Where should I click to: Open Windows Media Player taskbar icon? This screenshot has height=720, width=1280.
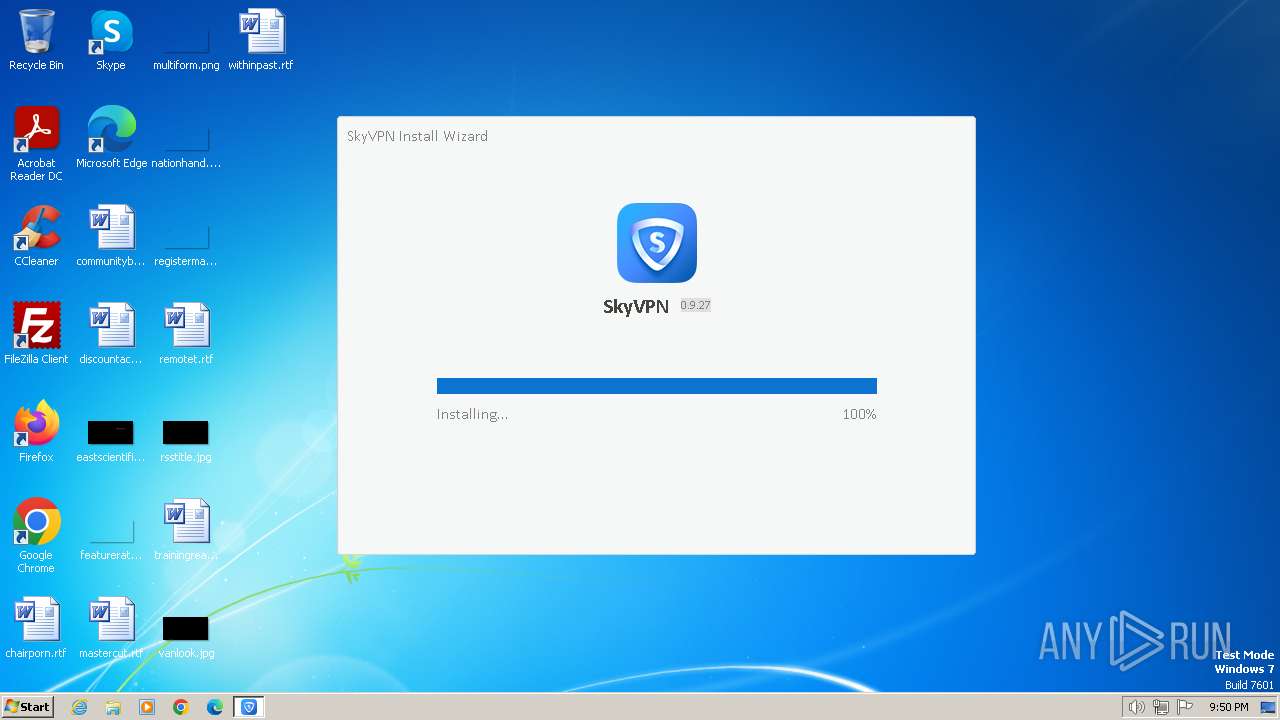coord(147,707)
